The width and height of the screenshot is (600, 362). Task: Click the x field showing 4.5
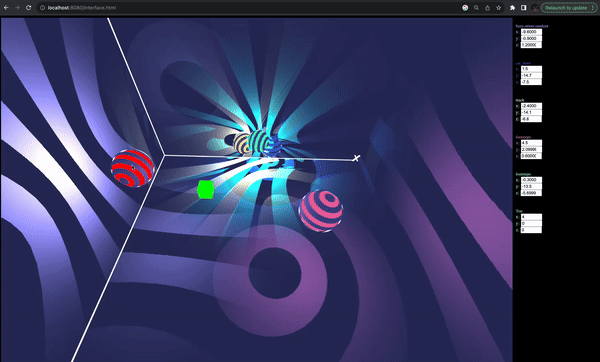tap(531, 143)
